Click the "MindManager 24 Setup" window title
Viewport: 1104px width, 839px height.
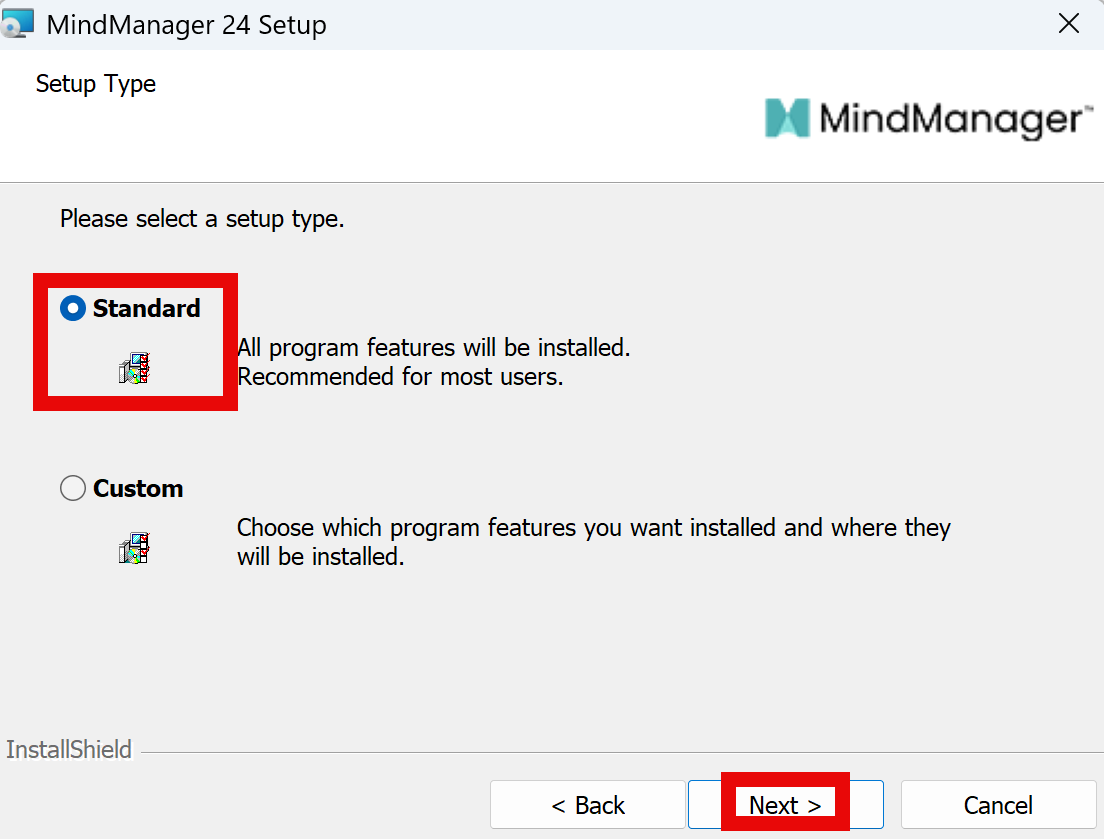pos(186,25)
